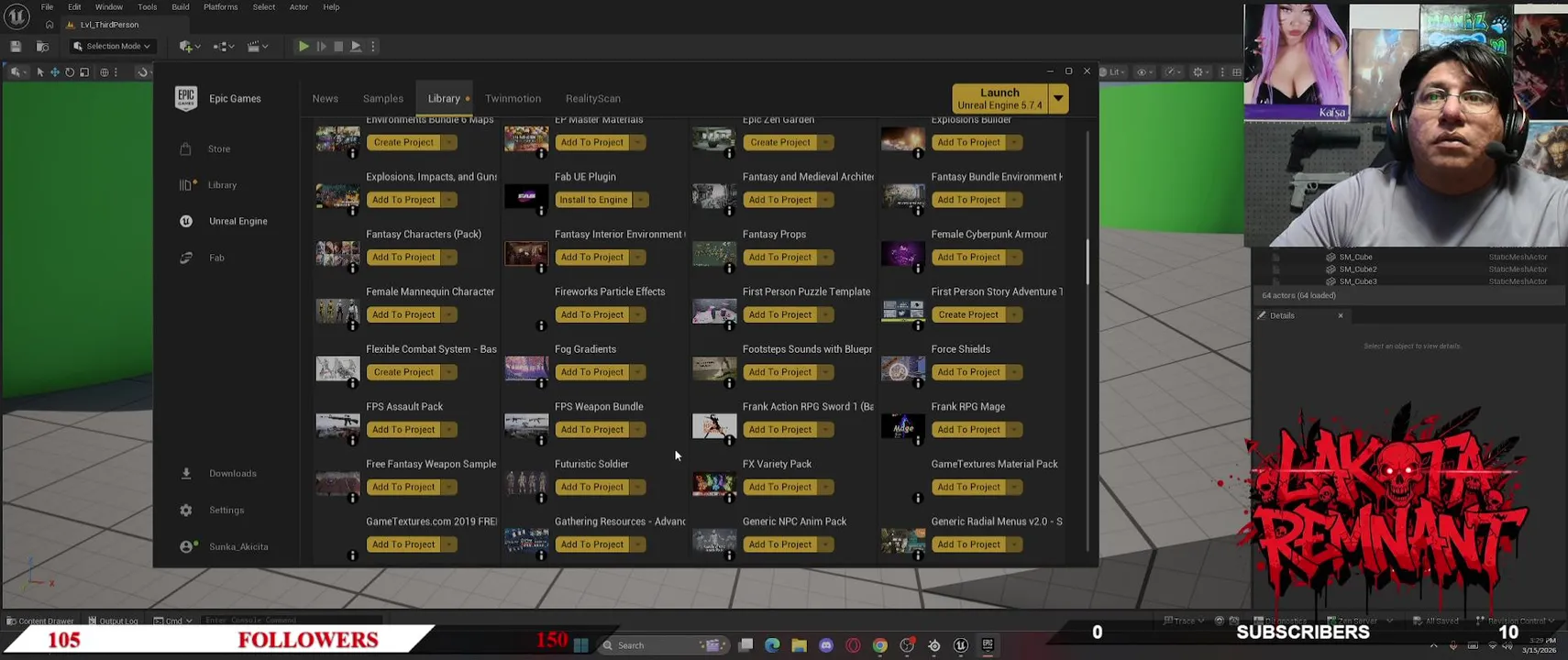Select SM_Cube2 in the Outliner
The height and width of the screenshot is (660, 1568).
tap(1358, 269)
